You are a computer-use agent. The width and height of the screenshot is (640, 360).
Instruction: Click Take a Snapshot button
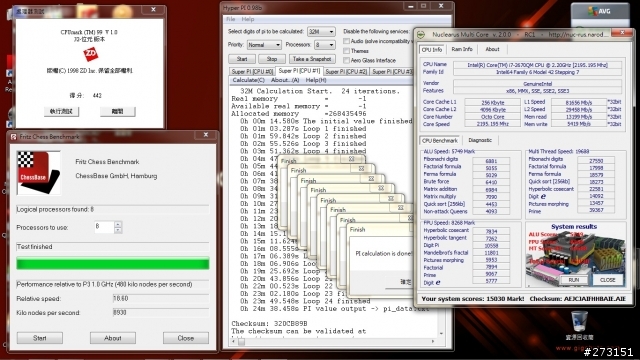tap(312, 59)
